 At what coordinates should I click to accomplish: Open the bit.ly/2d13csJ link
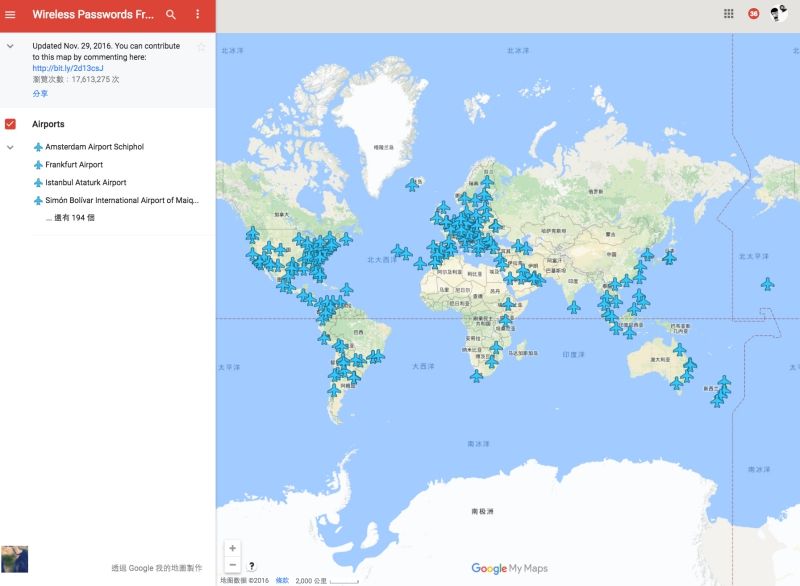click(x=68, y=68)
